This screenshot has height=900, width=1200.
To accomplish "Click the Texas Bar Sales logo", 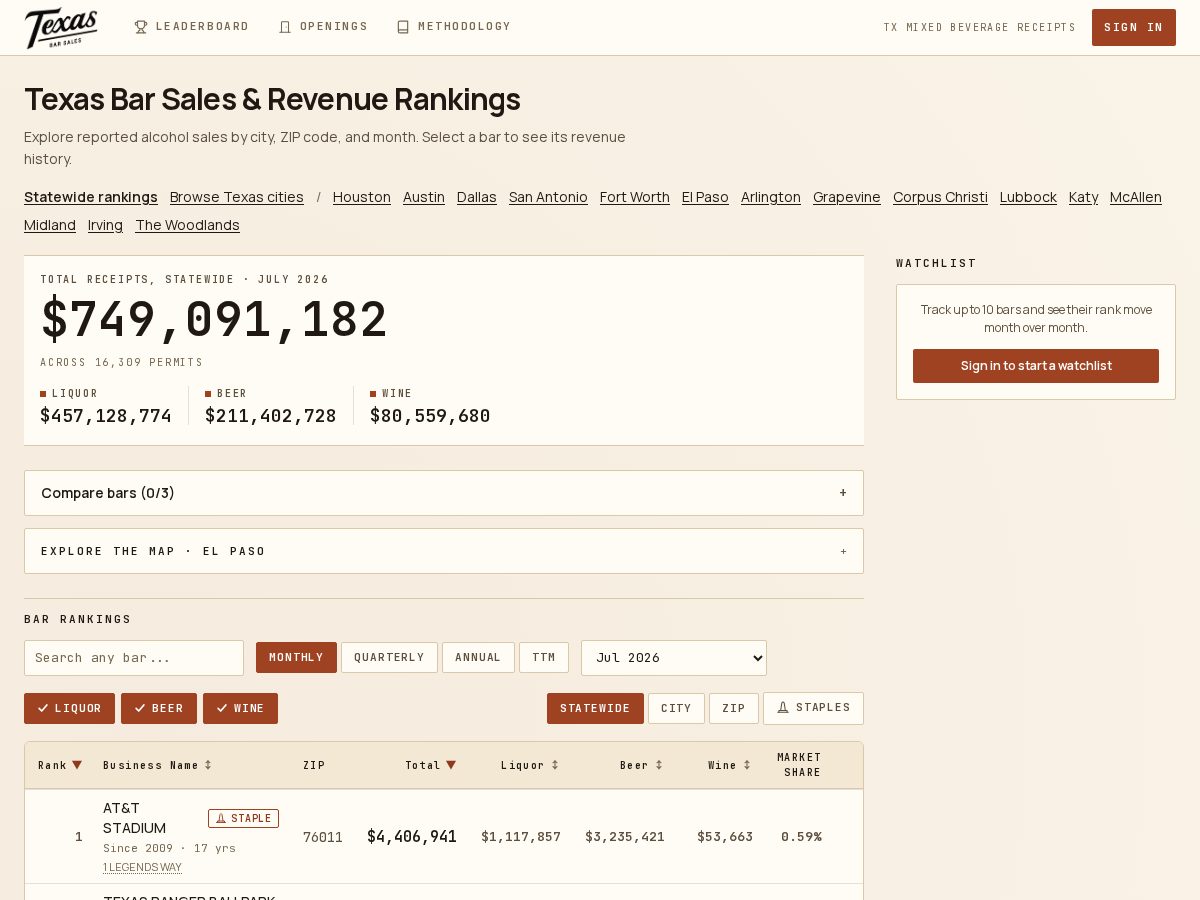I will [x=61, y=28].
